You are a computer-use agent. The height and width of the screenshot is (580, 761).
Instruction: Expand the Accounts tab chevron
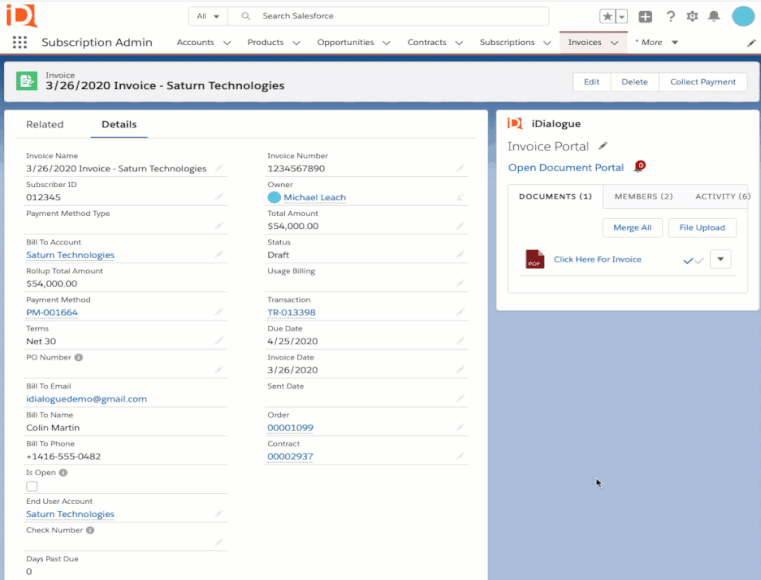click(227, 43)
